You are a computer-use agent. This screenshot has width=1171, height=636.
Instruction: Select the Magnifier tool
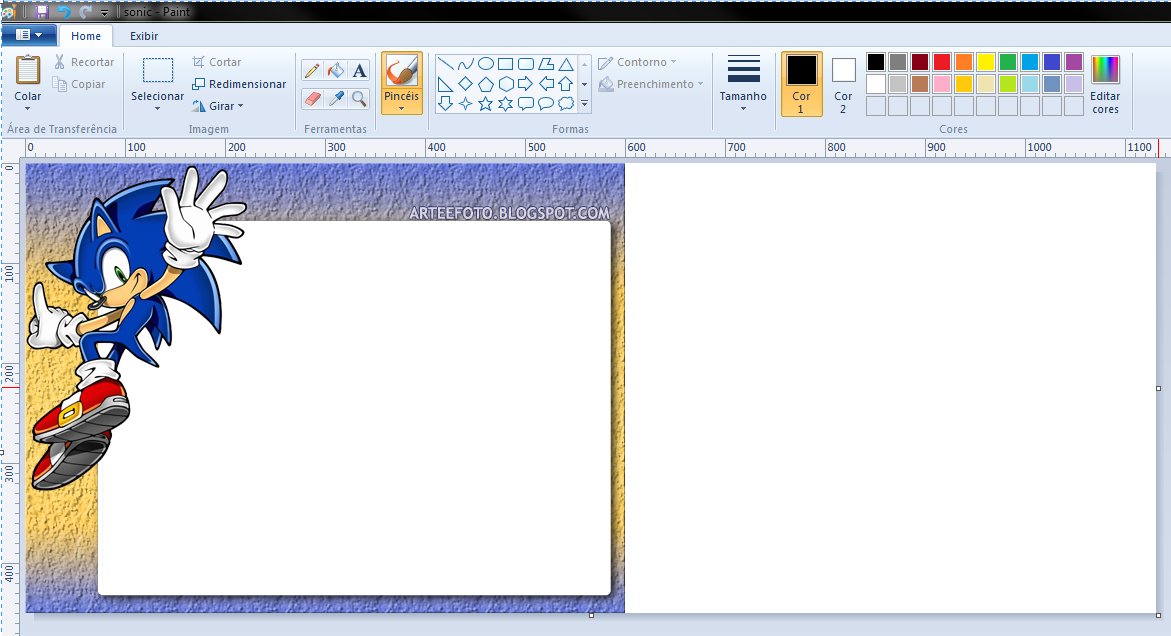pyautogui.click(x=359, y=98)
